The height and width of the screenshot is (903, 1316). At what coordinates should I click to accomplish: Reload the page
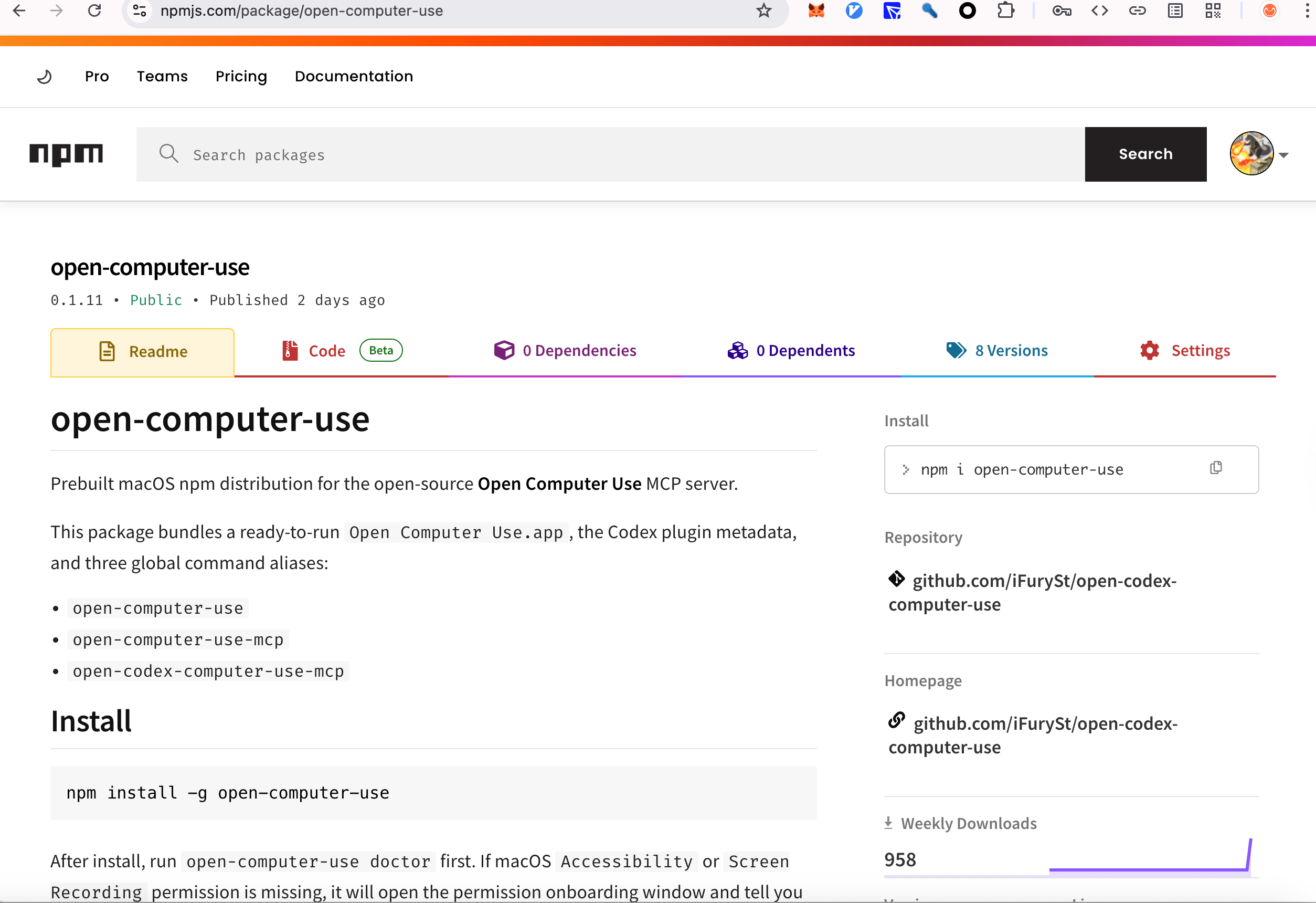coord(94,11)
